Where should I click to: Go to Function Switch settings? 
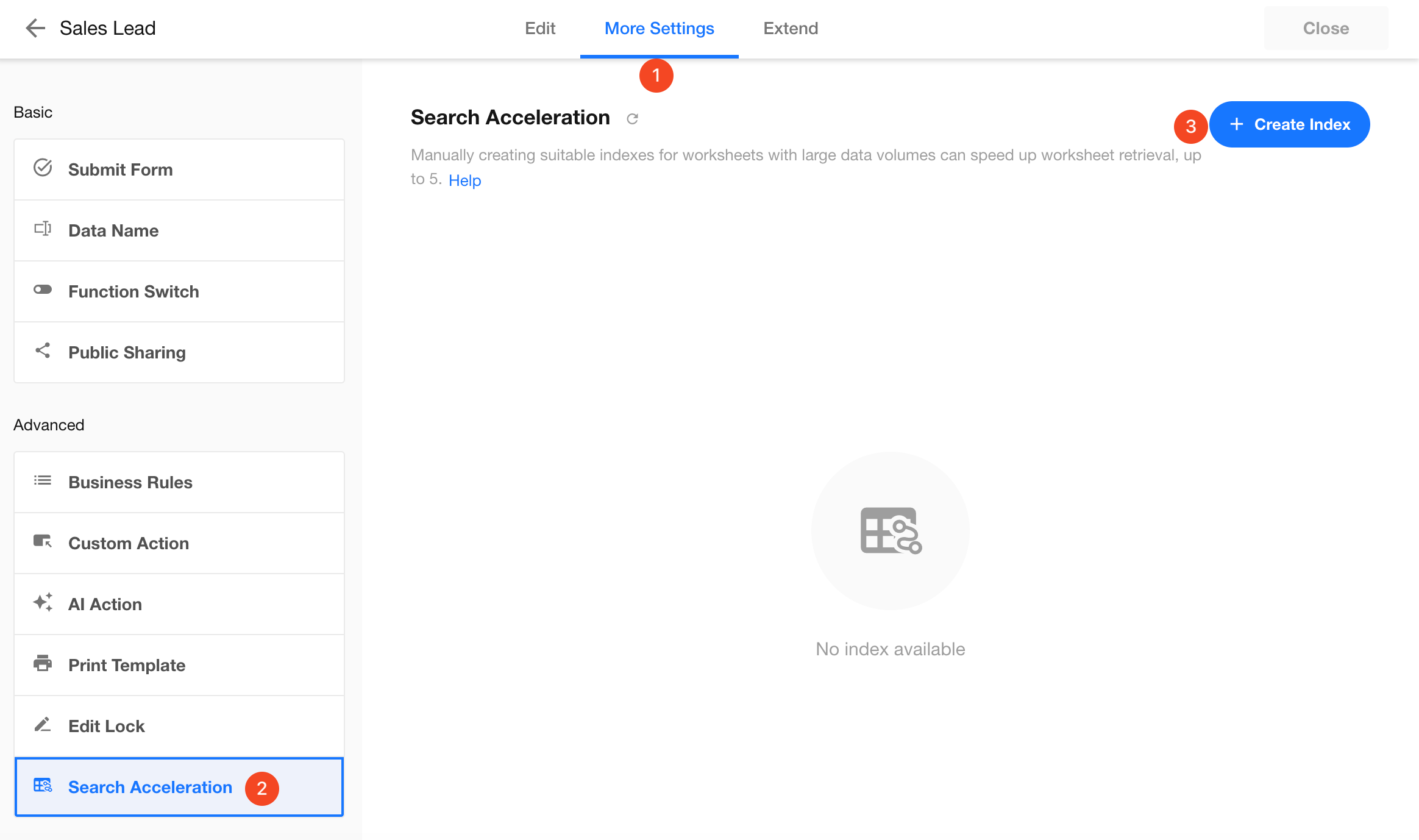[x=179, y=291]
